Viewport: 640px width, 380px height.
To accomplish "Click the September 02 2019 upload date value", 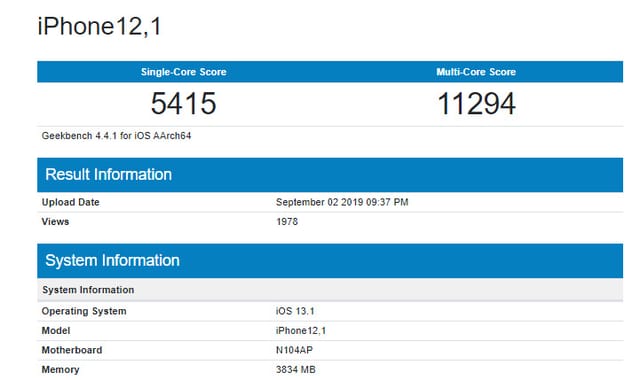I will [342, 202].
